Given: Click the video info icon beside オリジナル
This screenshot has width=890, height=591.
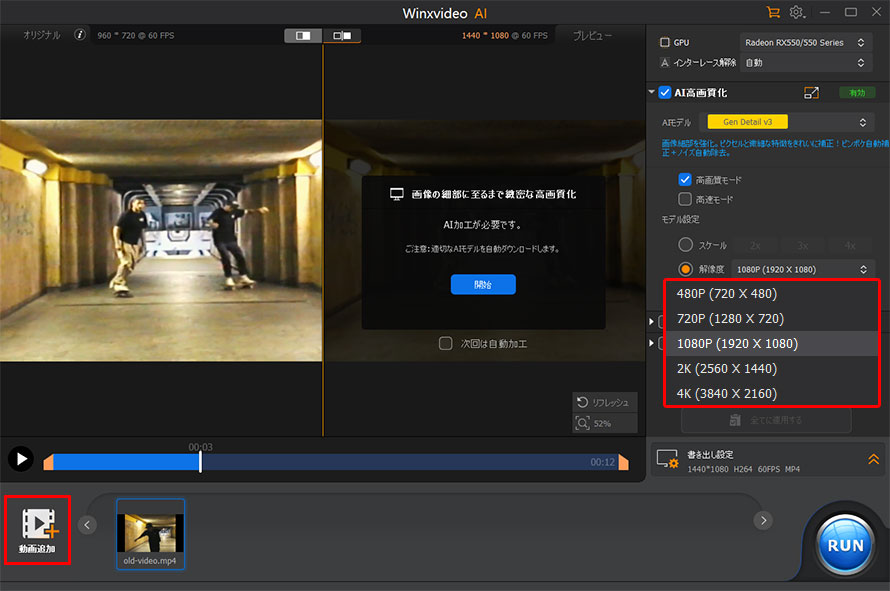Looking at the screenshot, I should [80, 35].
